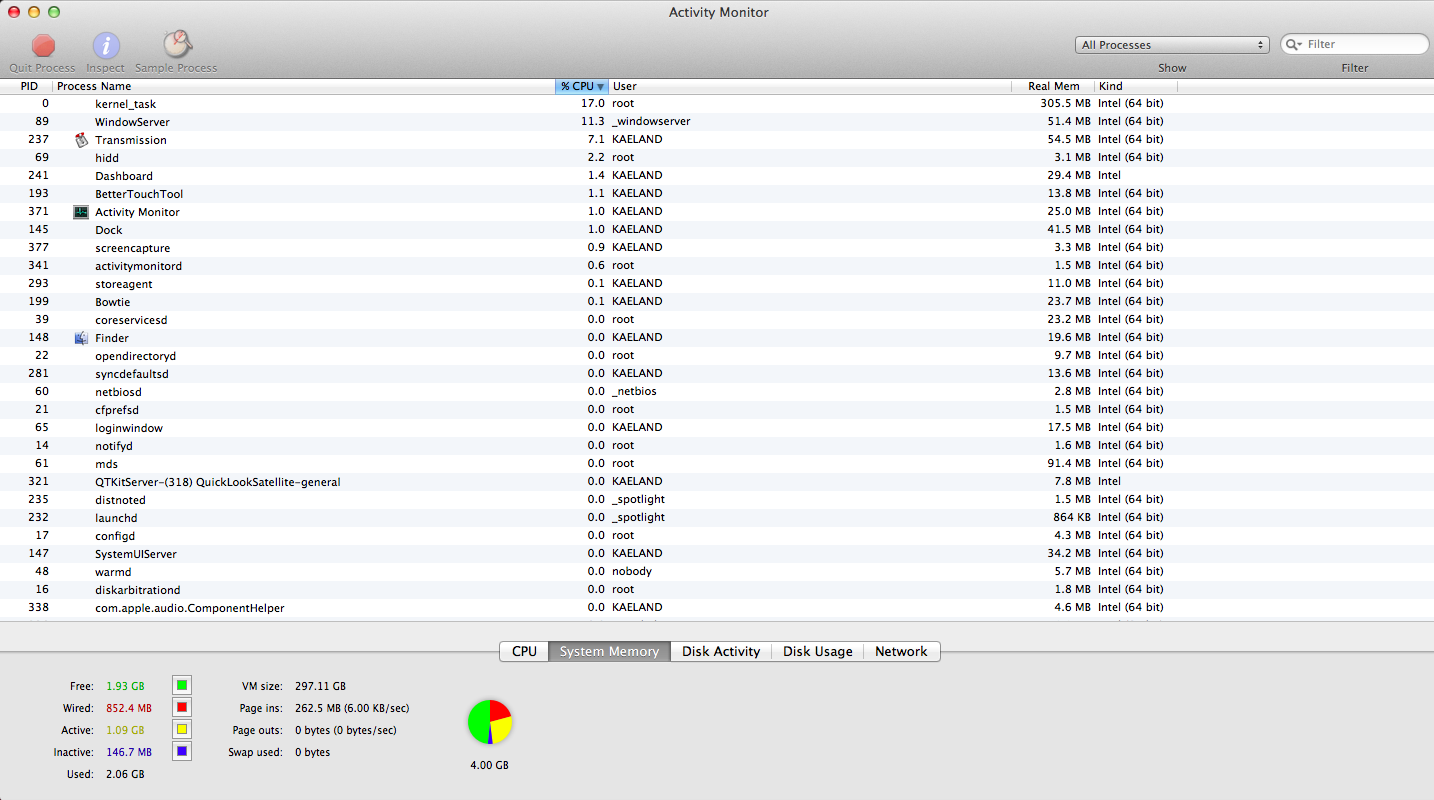The width and height of the screenshot is (1434, 800).
Task: Sort by Process Name column header
Action: coord(304,87)
